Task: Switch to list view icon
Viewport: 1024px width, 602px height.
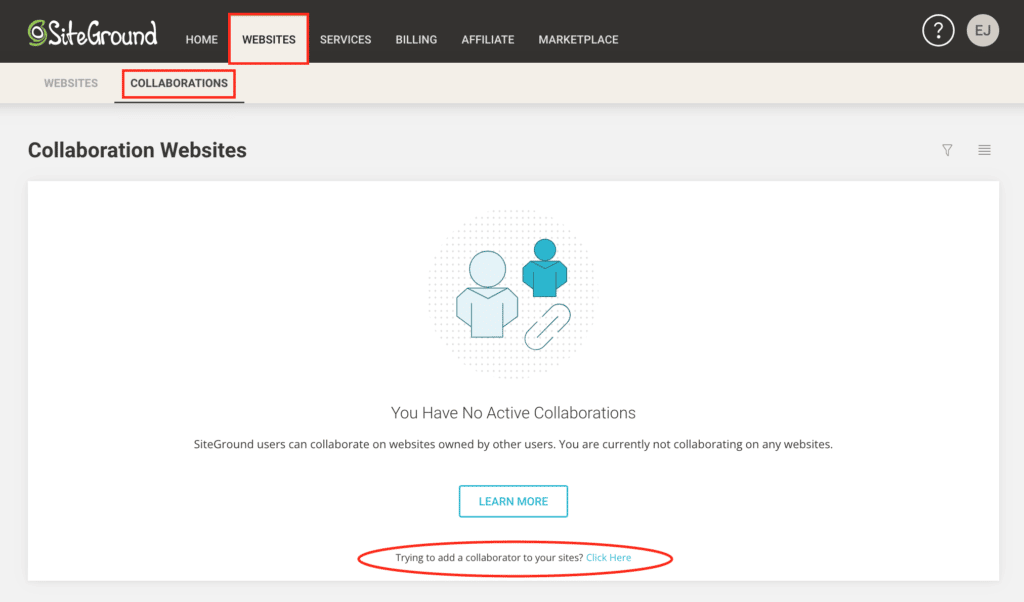Action: [x=984, y=150]
